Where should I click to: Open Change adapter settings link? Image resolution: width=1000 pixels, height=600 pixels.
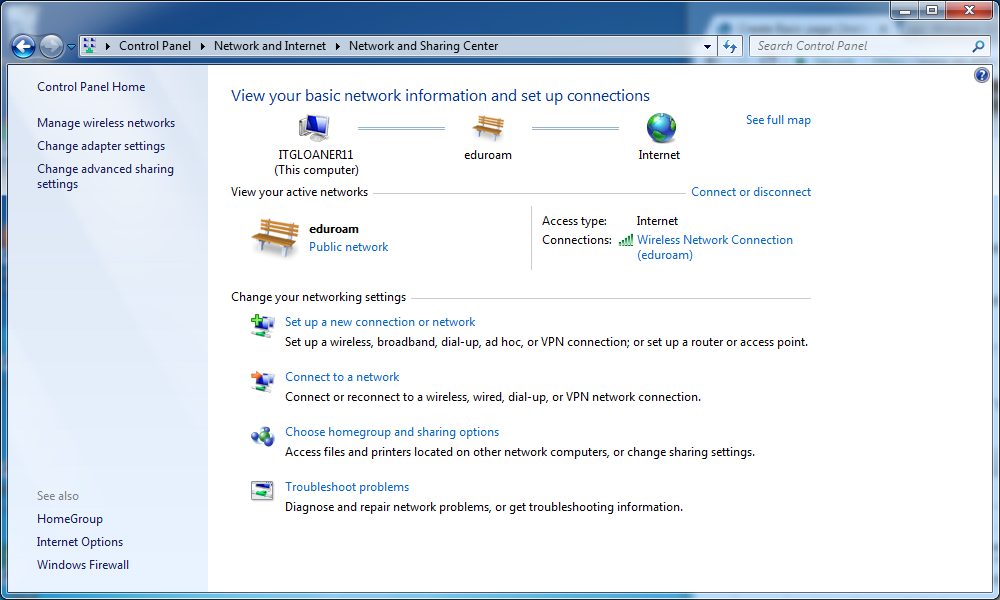point(101,146)
